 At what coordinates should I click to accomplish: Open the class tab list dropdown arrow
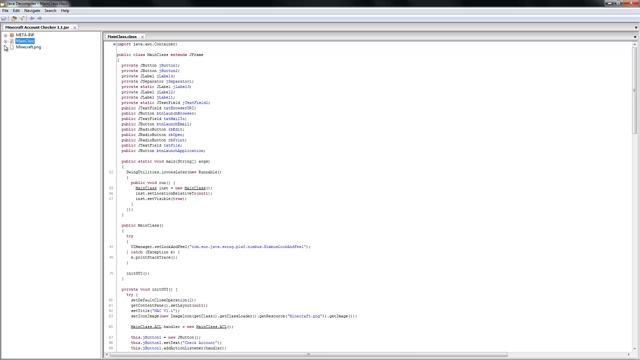tap(635, 37)
